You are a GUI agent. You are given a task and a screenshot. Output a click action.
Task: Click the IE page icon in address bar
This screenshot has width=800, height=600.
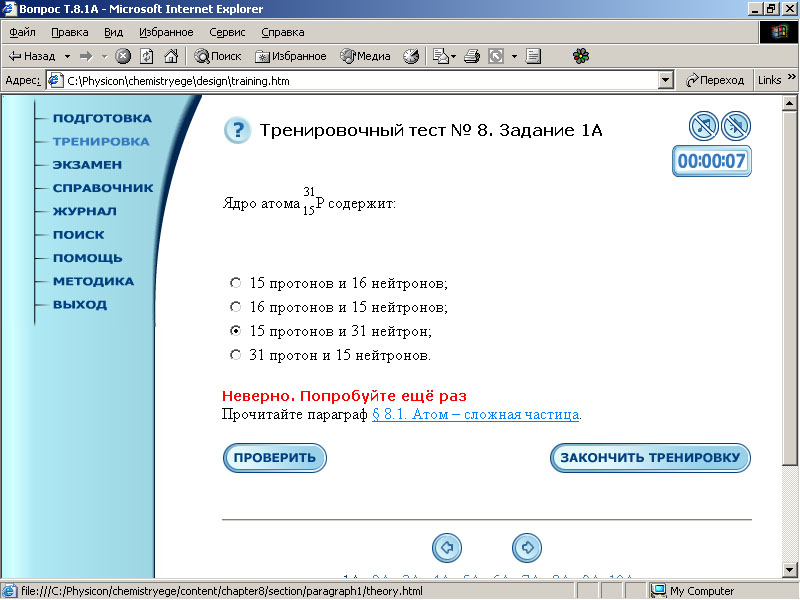(x=55, y=81)
